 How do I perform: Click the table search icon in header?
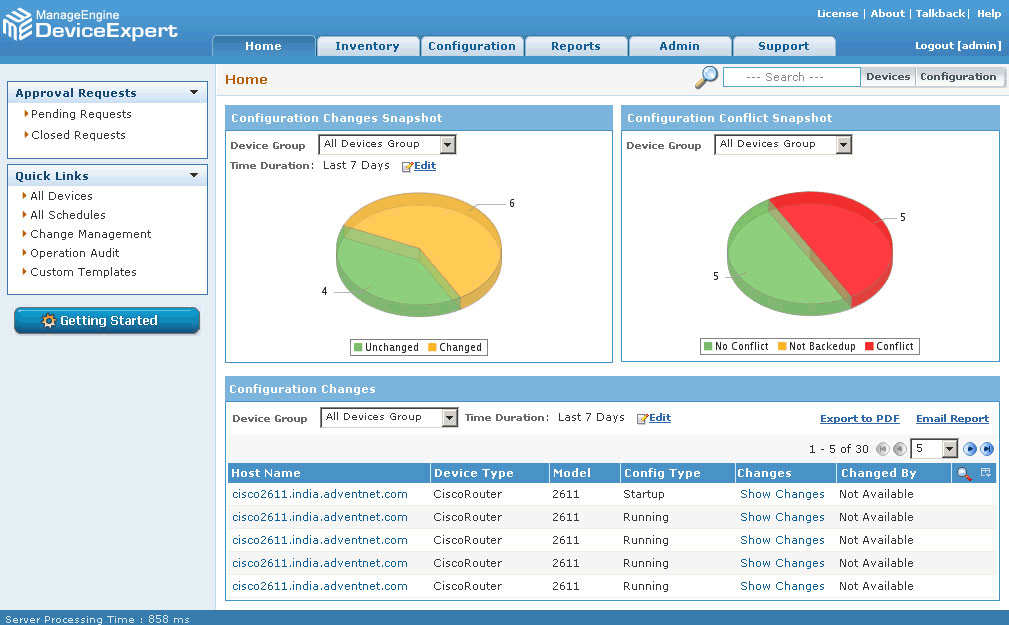964,473
